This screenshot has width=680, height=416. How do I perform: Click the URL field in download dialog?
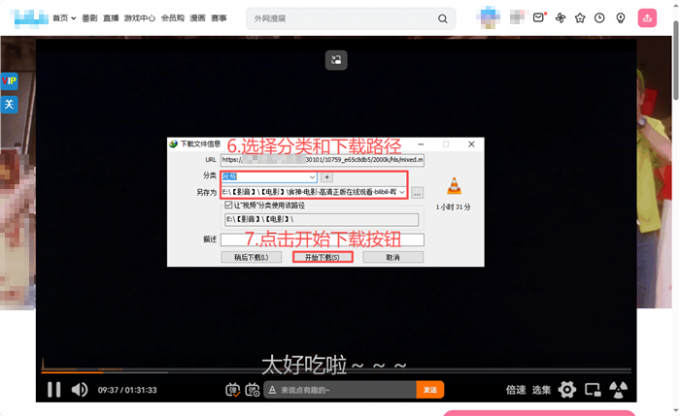pos(322,160)
